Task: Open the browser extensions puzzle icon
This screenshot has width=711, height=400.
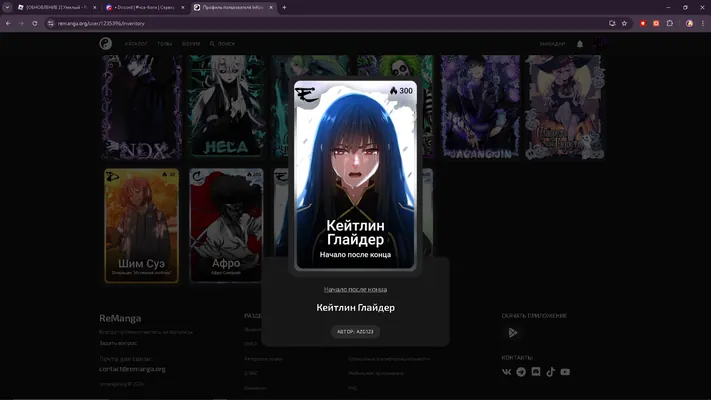Action: click(670, 23)
